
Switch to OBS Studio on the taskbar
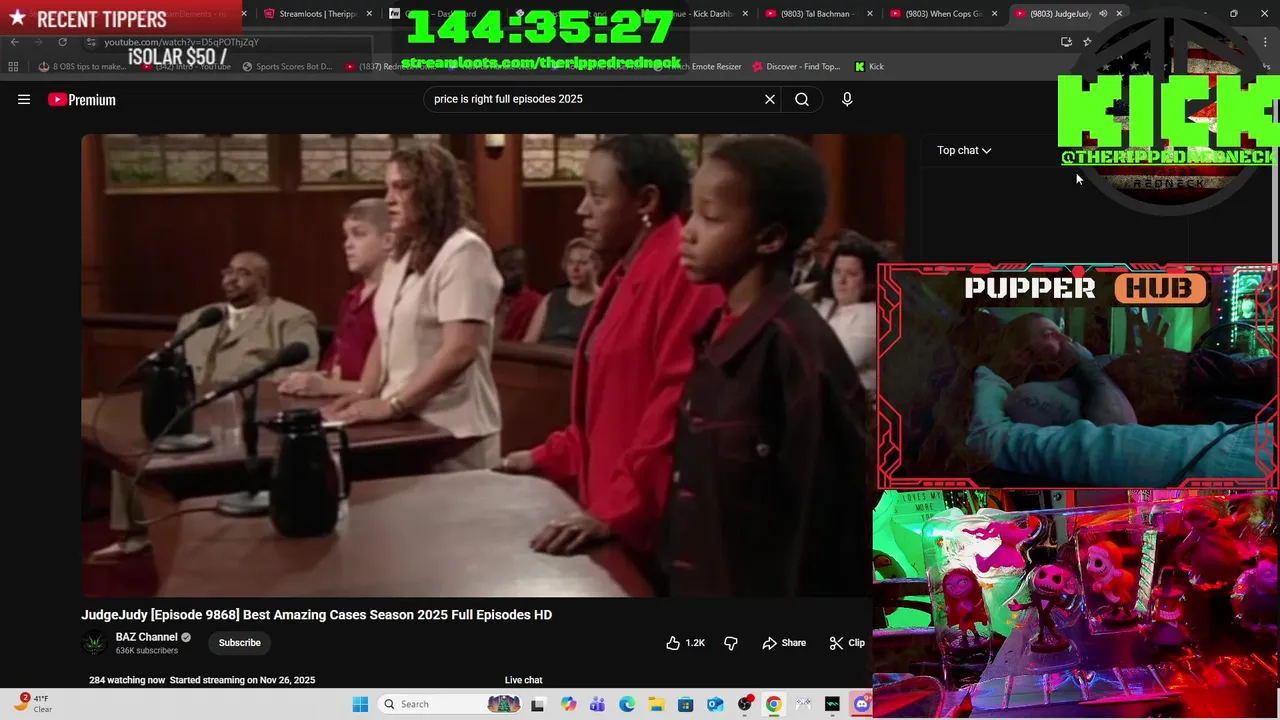744,704
